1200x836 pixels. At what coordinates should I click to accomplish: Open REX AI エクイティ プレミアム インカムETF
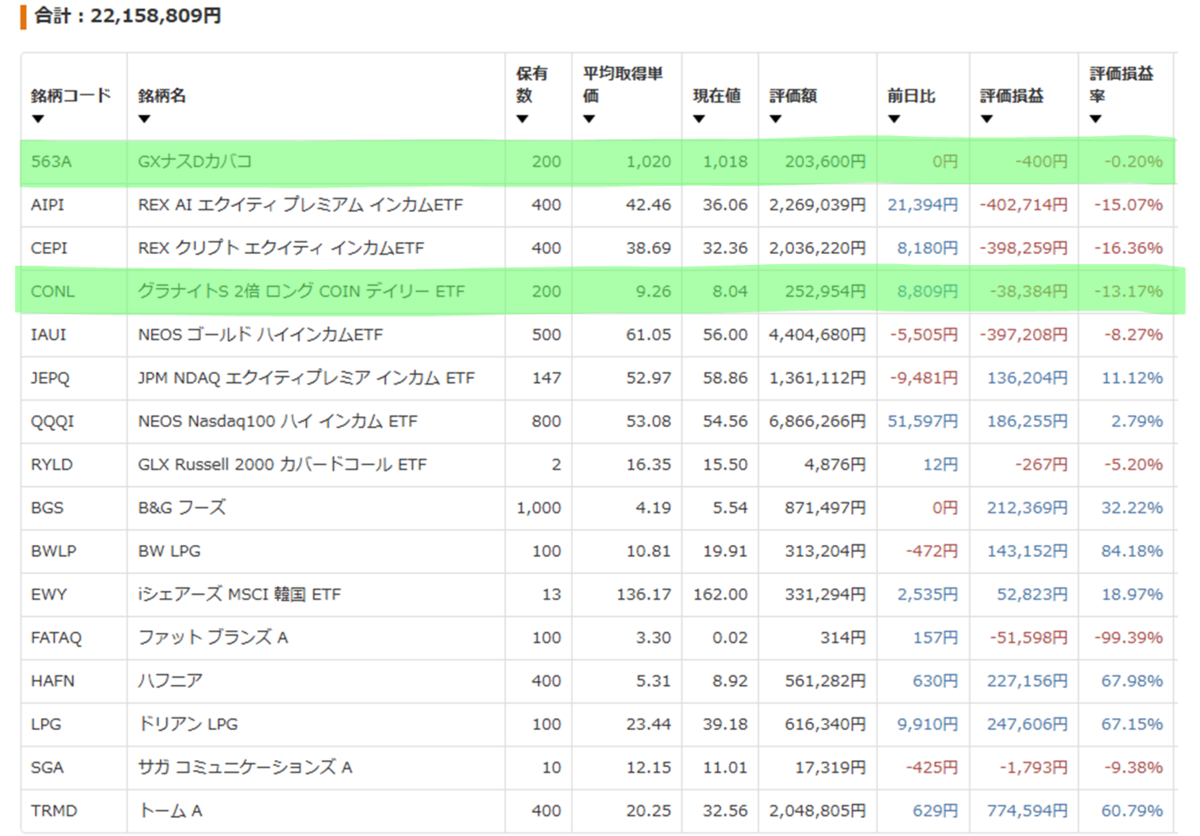tap(301, 205)
